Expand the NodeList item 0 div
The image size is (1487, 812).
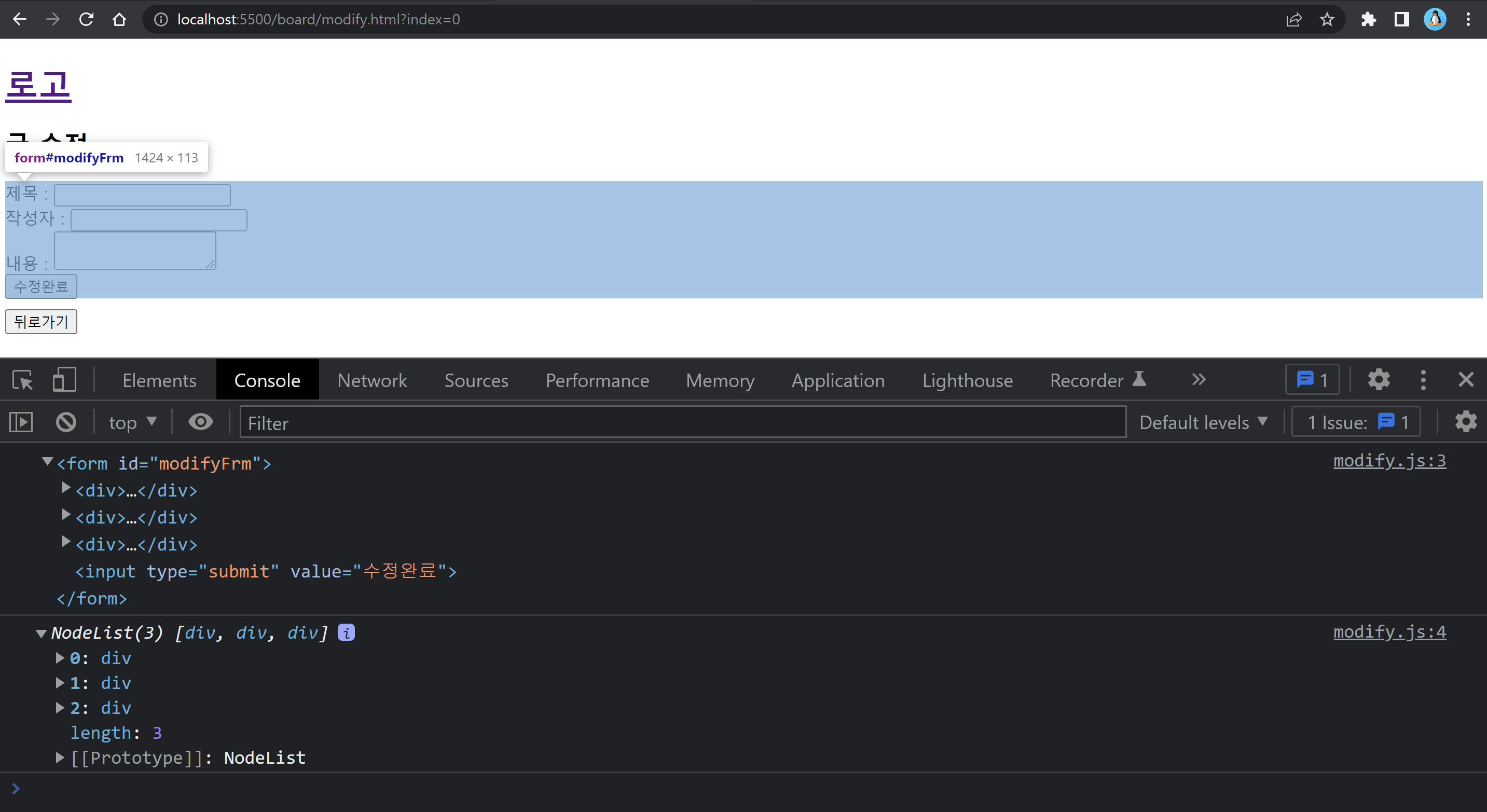[x=60, y=658]
